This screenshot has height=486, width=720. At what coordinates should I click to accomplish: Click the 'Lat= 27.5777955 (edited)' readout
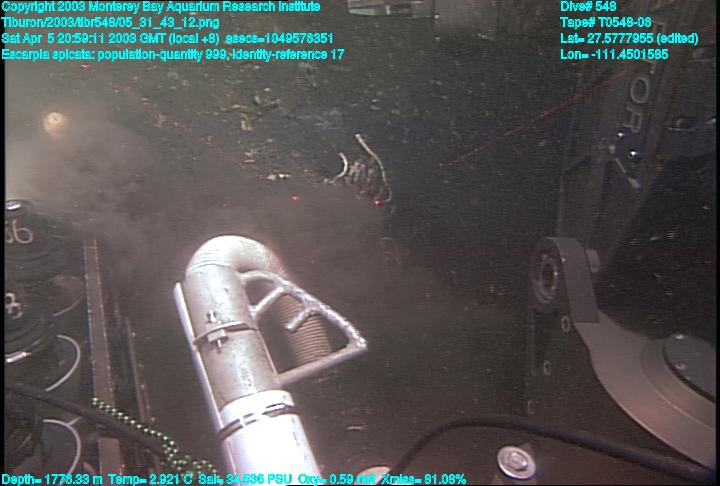629,39
